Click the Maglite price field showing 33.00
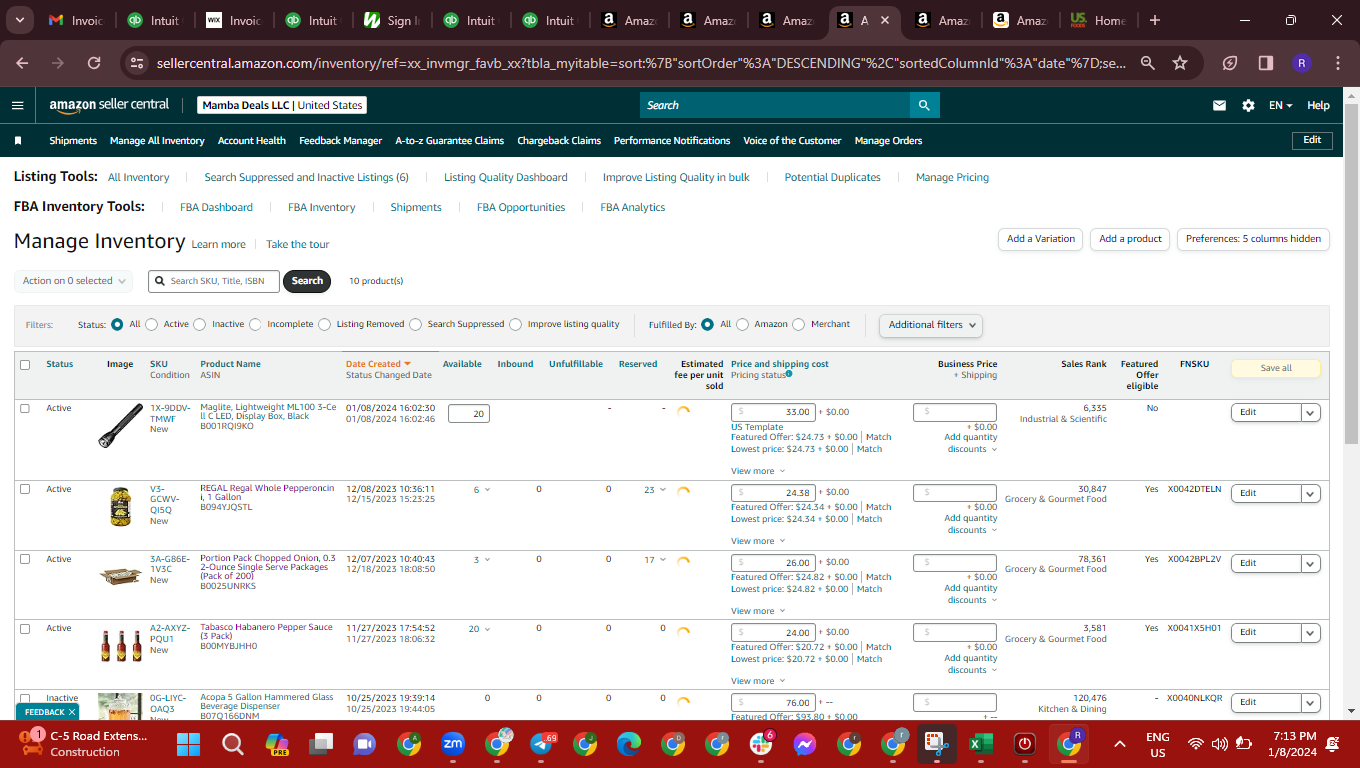Image resolution: width=1360 pixels, height=768 pixels. 773,412
